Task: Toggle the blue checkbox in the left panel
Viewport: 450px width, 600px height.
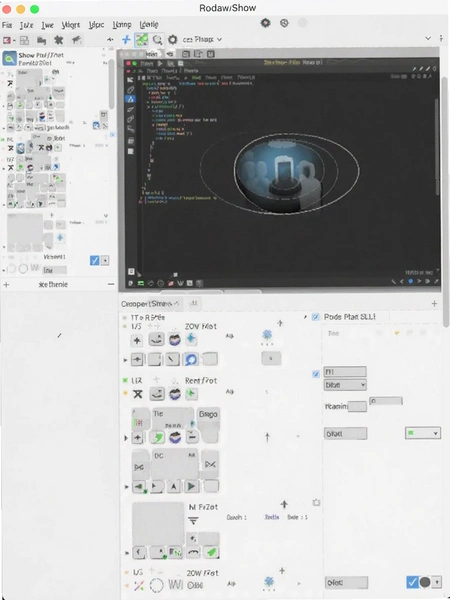Action: coord(95,261)
